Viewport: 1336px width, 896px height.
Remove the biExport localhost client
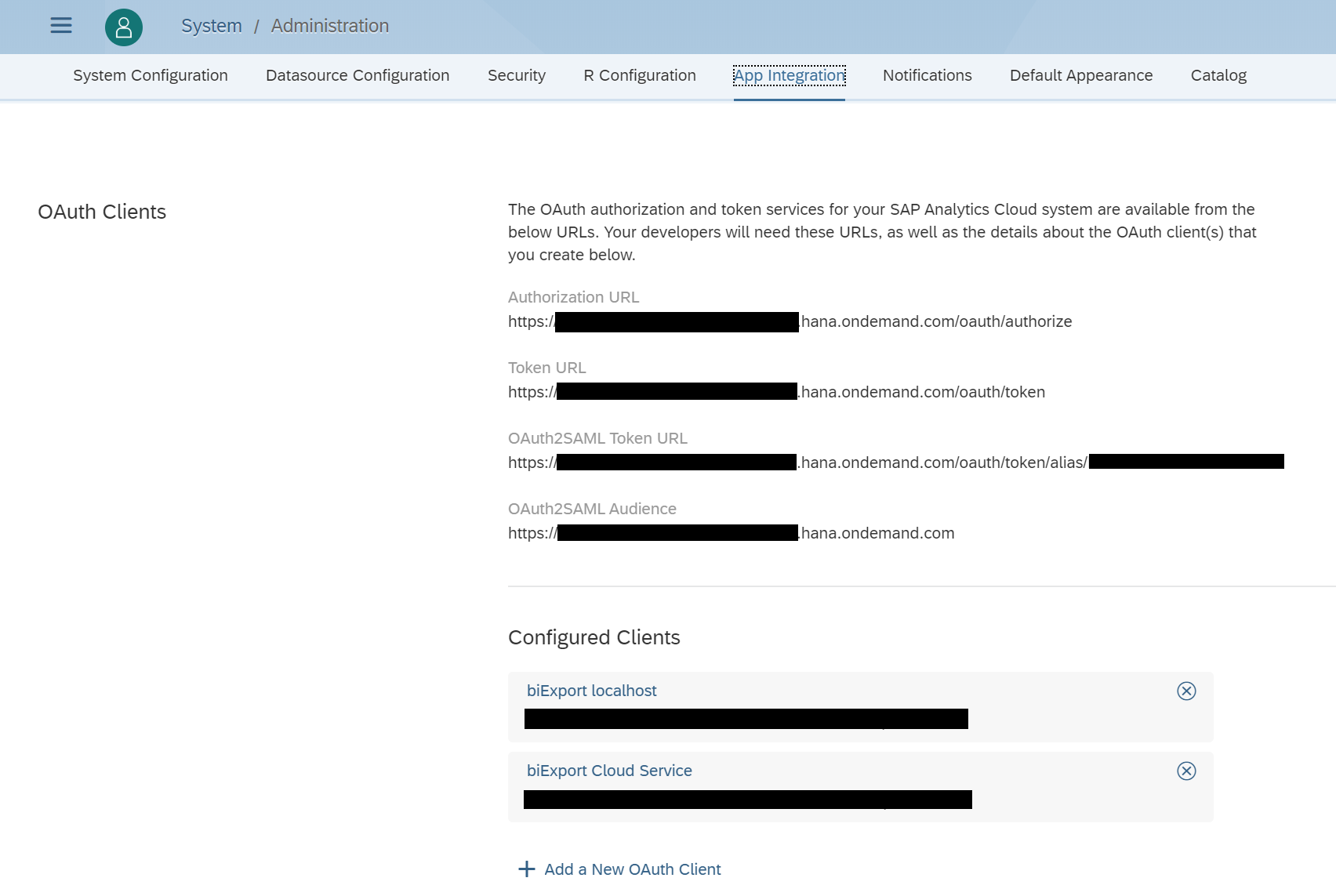point(1186,691)
